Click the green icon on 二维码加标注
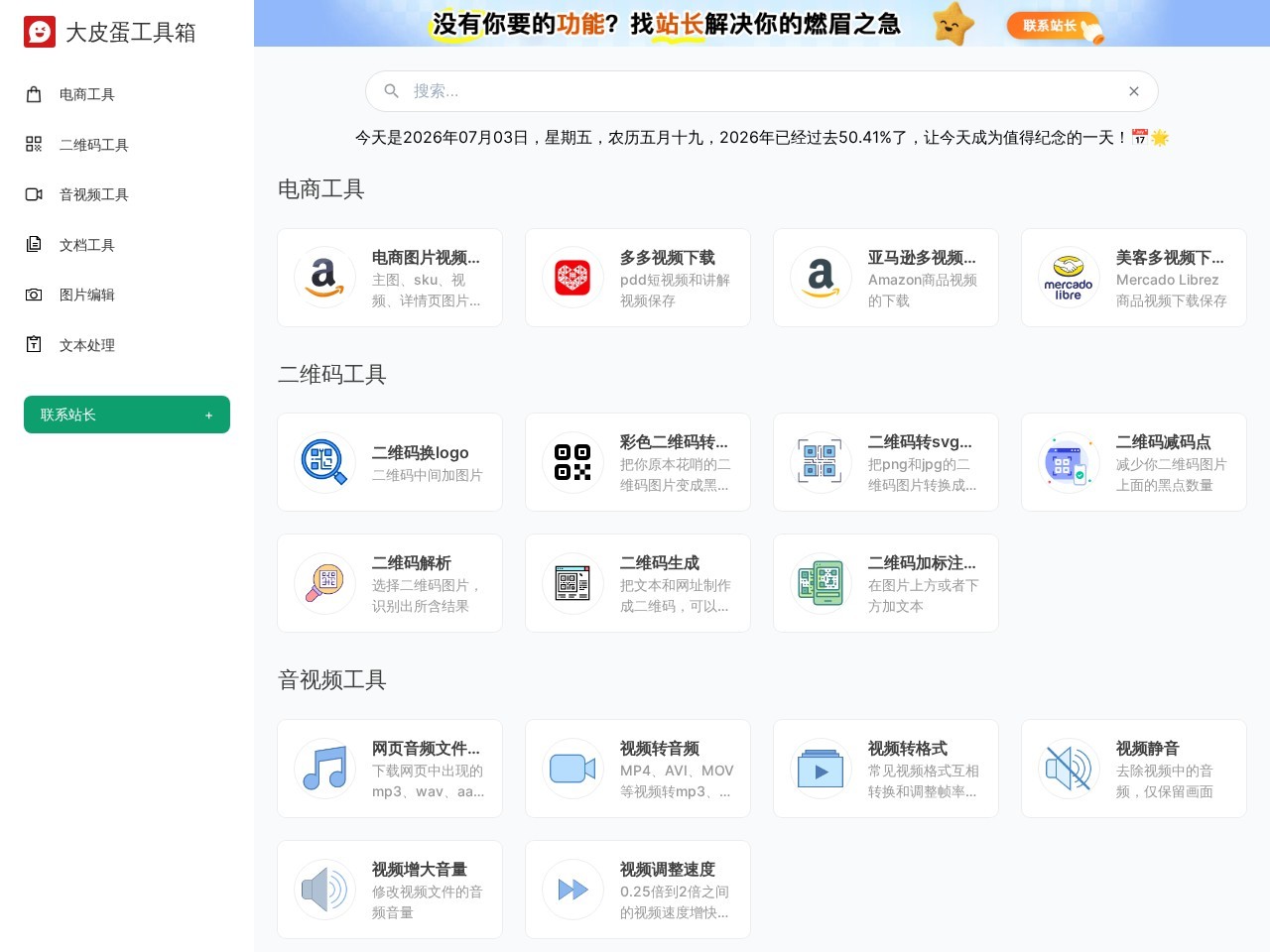1270x952 pixels. (x=821, y=583)
